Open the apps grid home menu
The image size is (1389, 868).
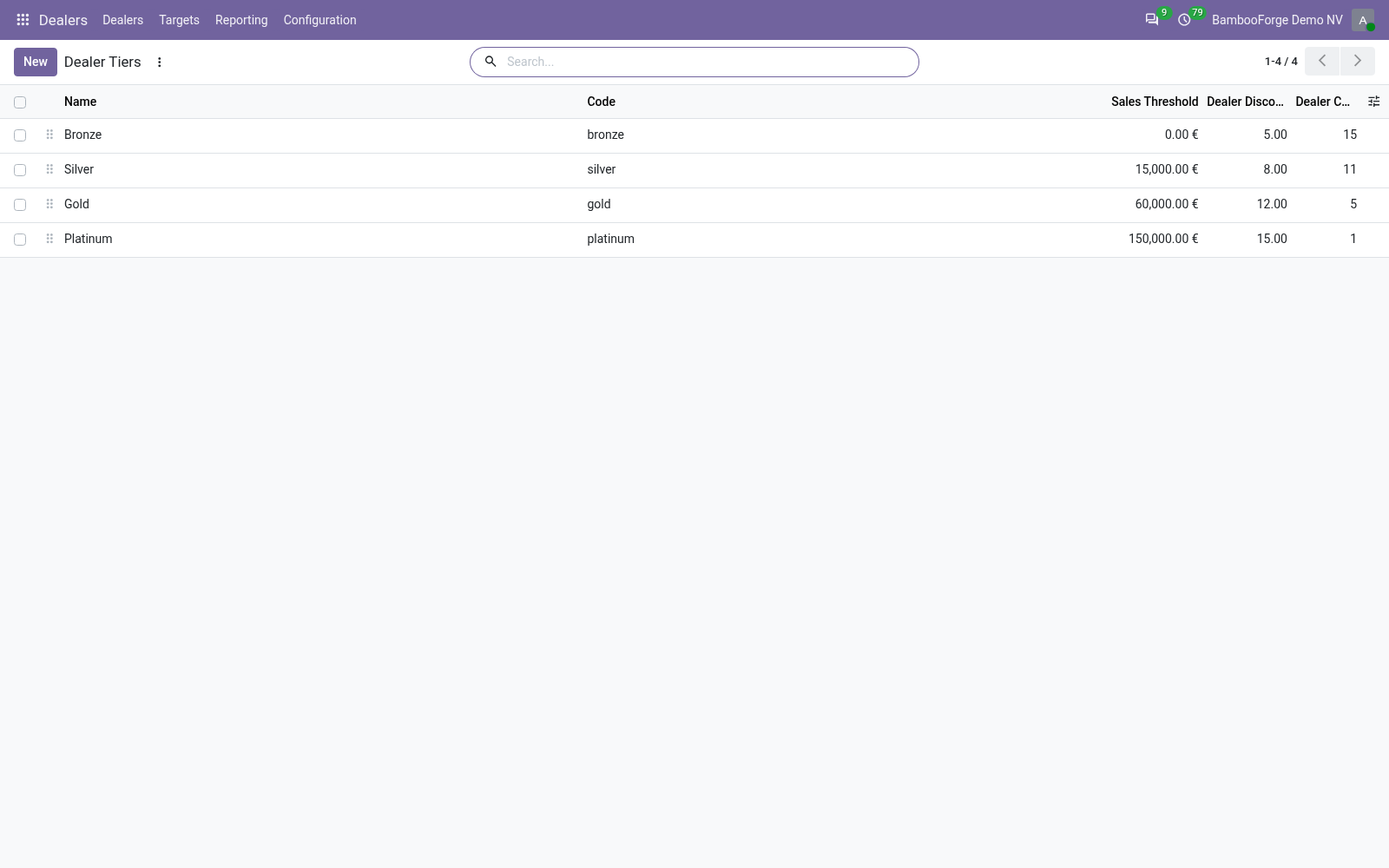point(23,20)
